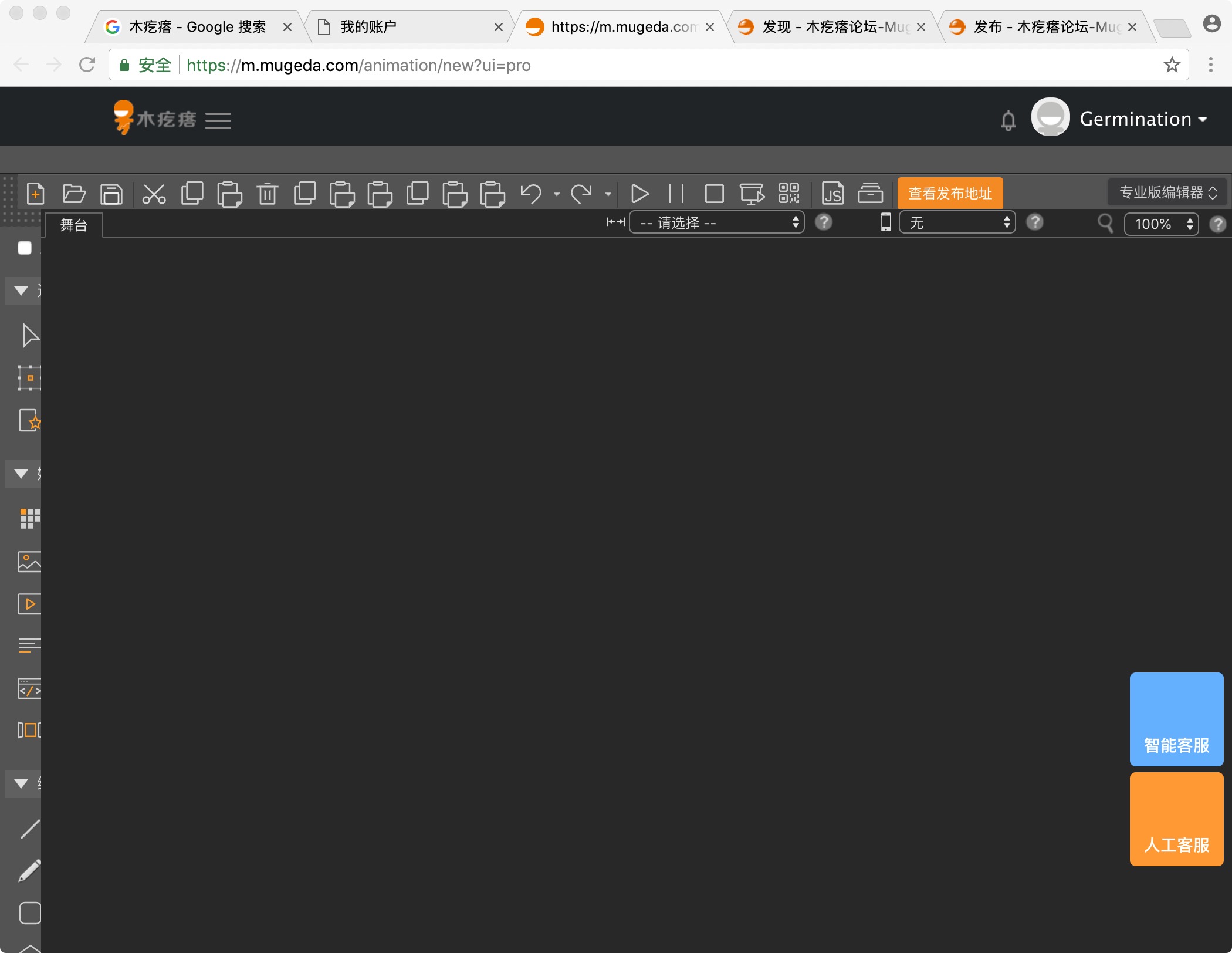
Task: Select the rounded rectangle shape tool
Action: 30,913
